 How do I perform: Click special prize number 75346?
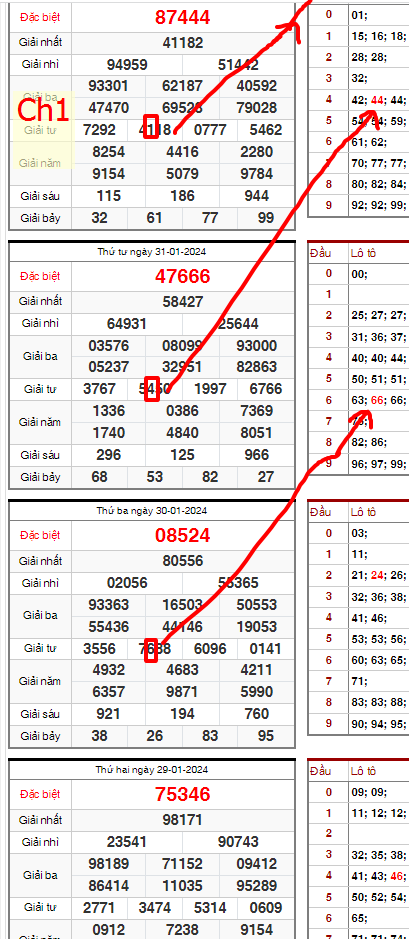pos(183,794)
